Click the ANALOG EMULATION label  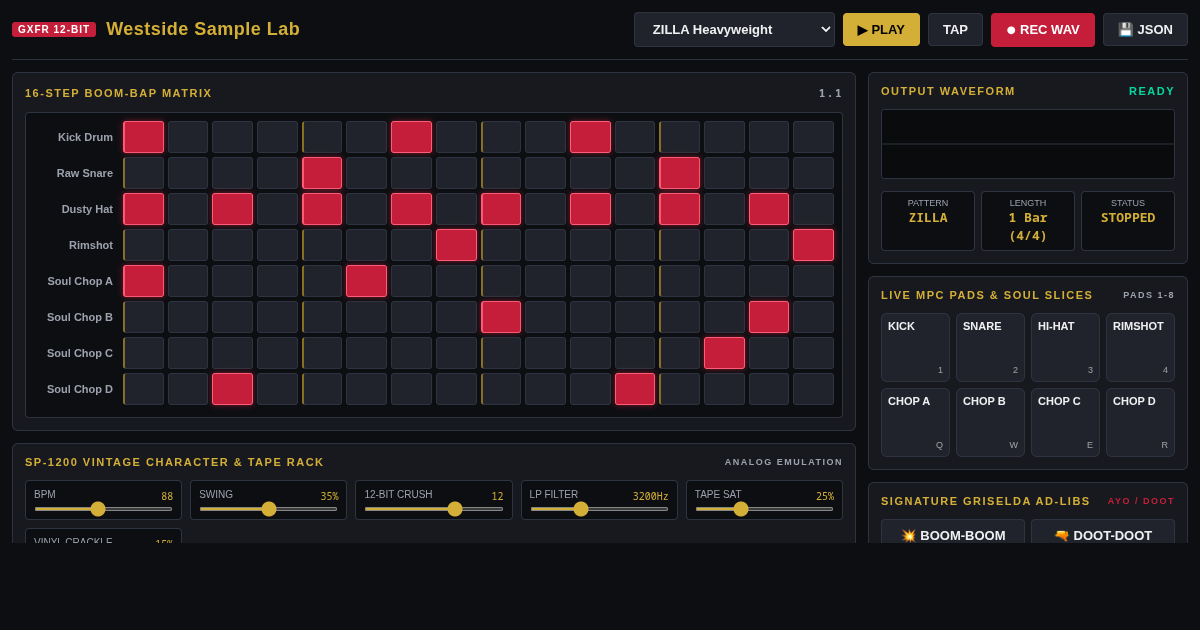coord(784,462)
